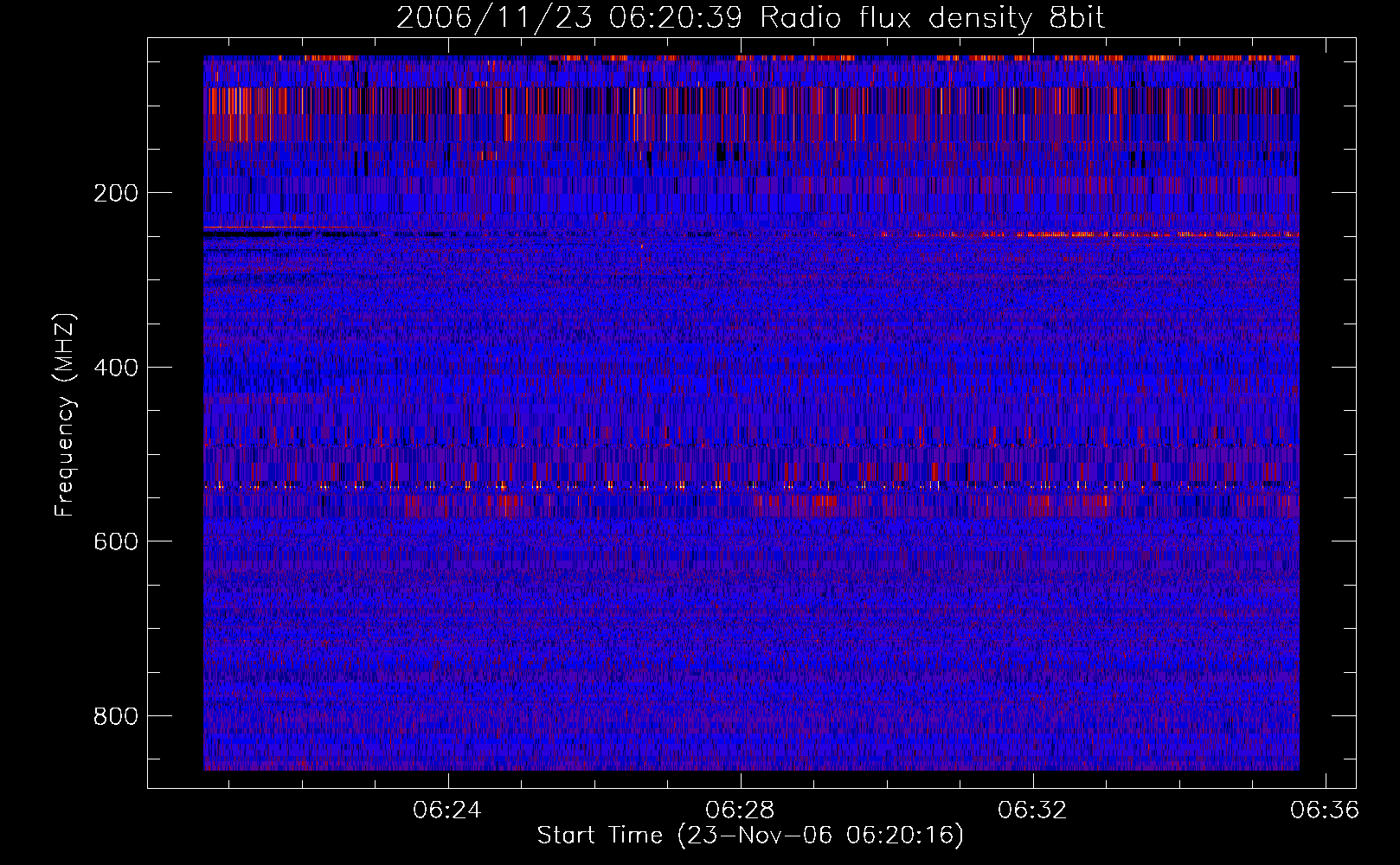Click the 06:36 time tick label
Image resolution: width=1400 pixels, height=865 pixels.
click(x=1325, y=811)
